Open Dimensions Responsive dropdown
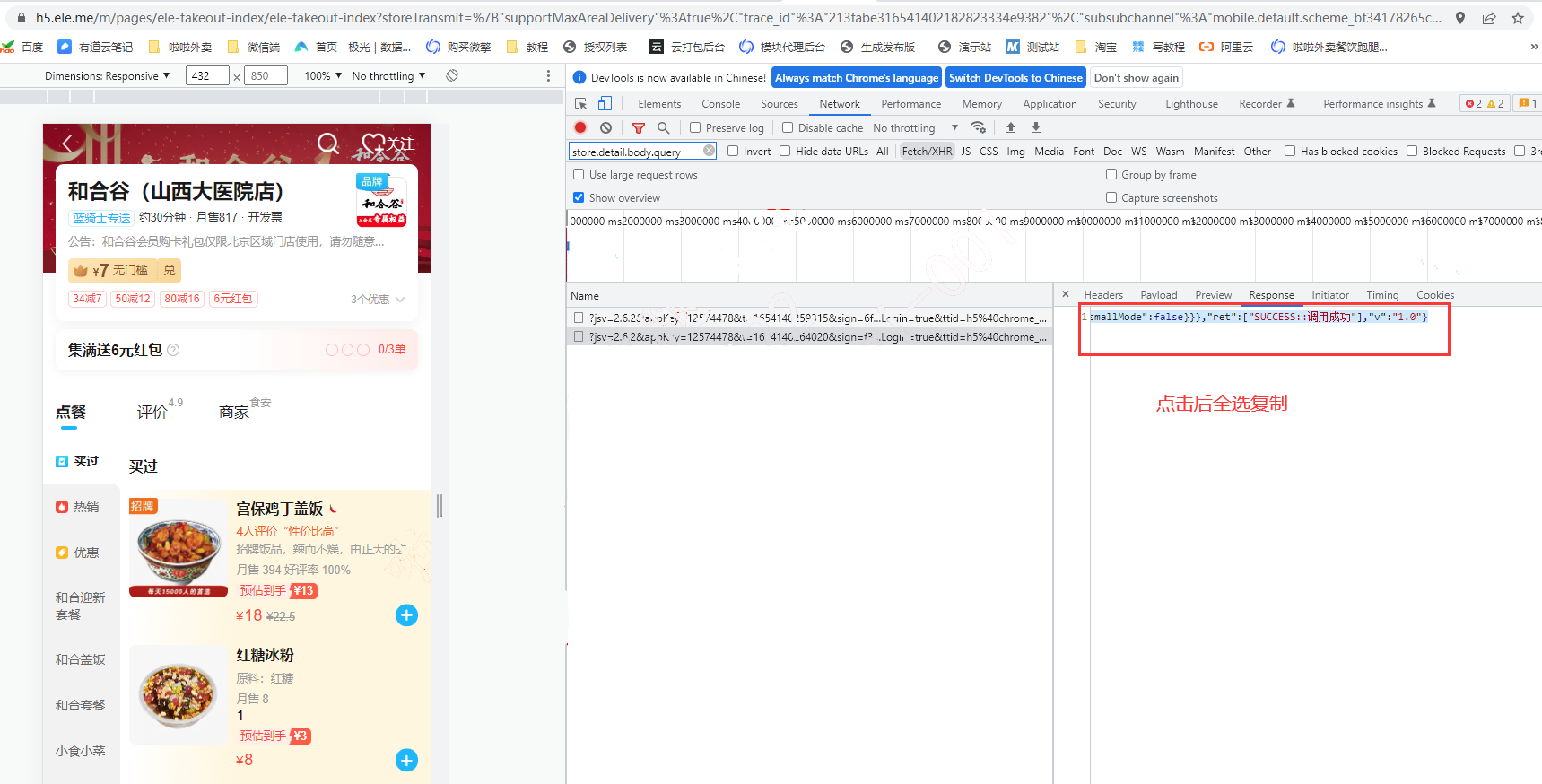1542x784 pixels. (x=107, y=75)
